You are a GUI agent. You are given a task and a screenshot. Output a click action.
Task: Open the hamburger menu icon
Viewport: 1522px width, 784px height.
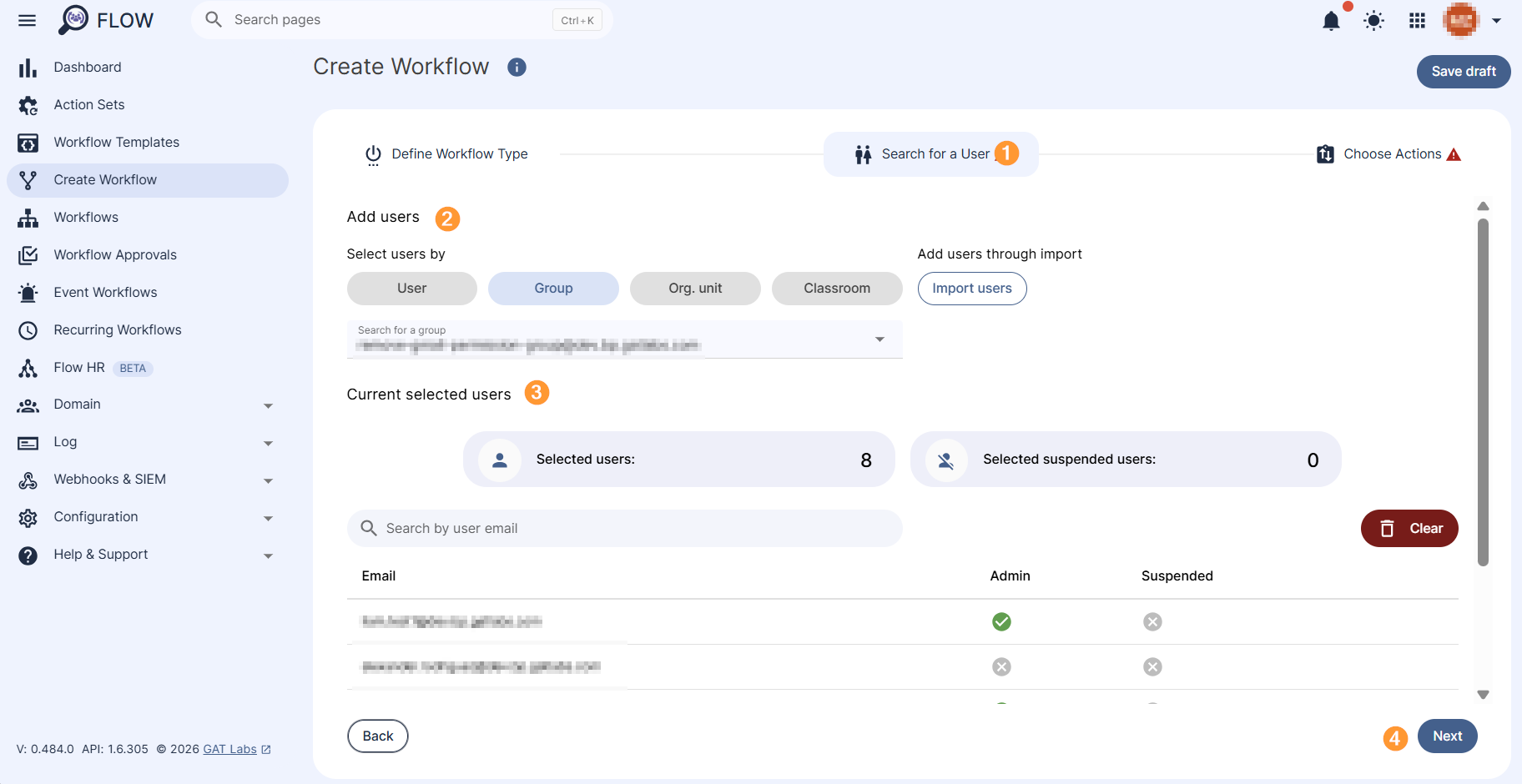coord(28,20)
